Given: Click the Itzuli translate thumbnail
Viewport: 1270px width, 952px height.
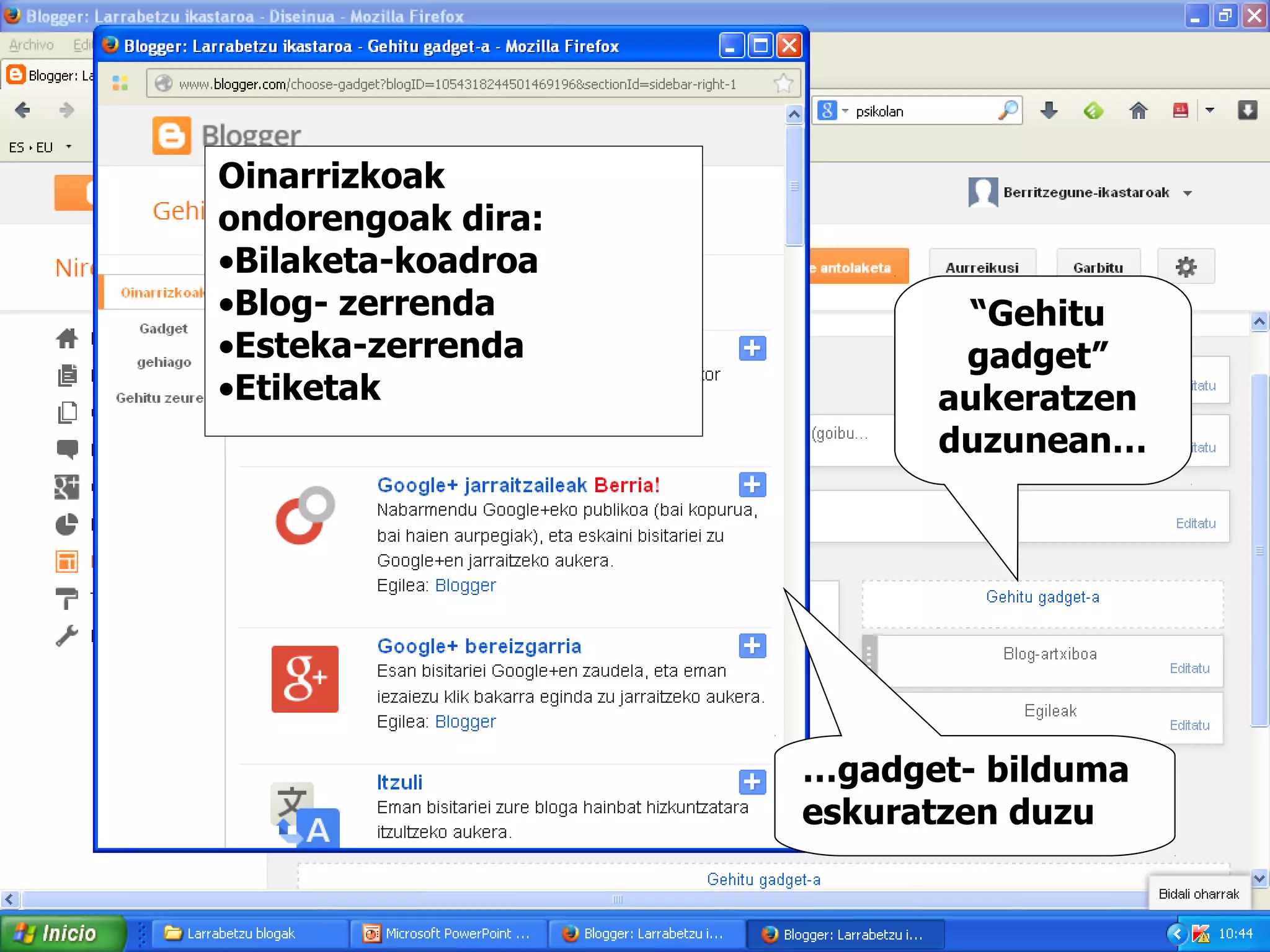Looking at the screenshot, I should [x=305, y=814].
